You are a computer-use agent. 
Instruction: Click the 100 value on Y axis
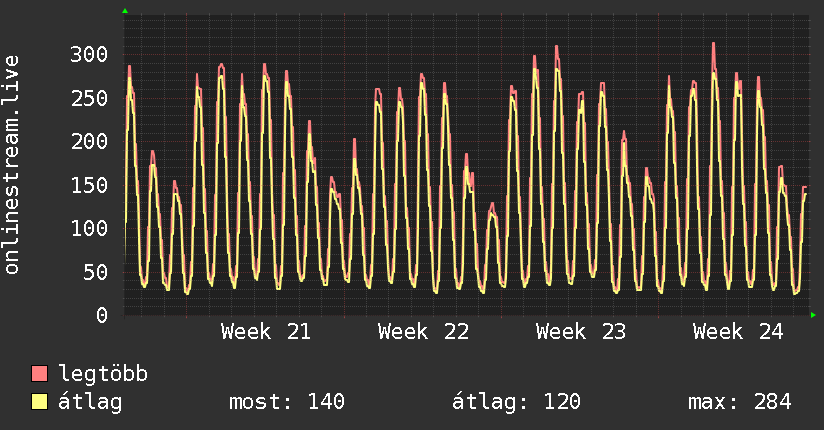pos(89,228)
